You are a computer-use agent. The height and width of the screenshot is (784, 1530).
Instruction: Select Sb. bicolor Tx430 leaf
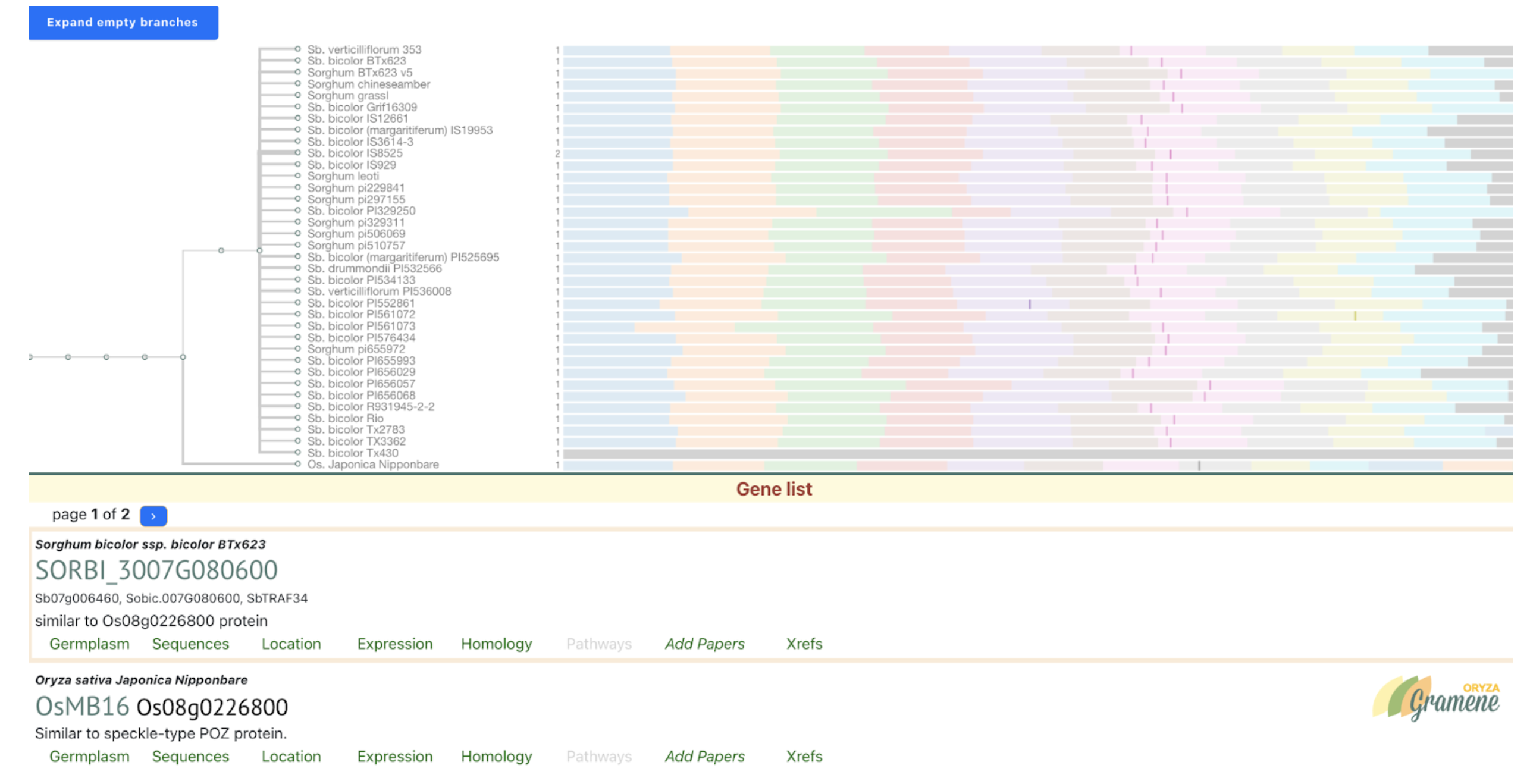[353, 453]
